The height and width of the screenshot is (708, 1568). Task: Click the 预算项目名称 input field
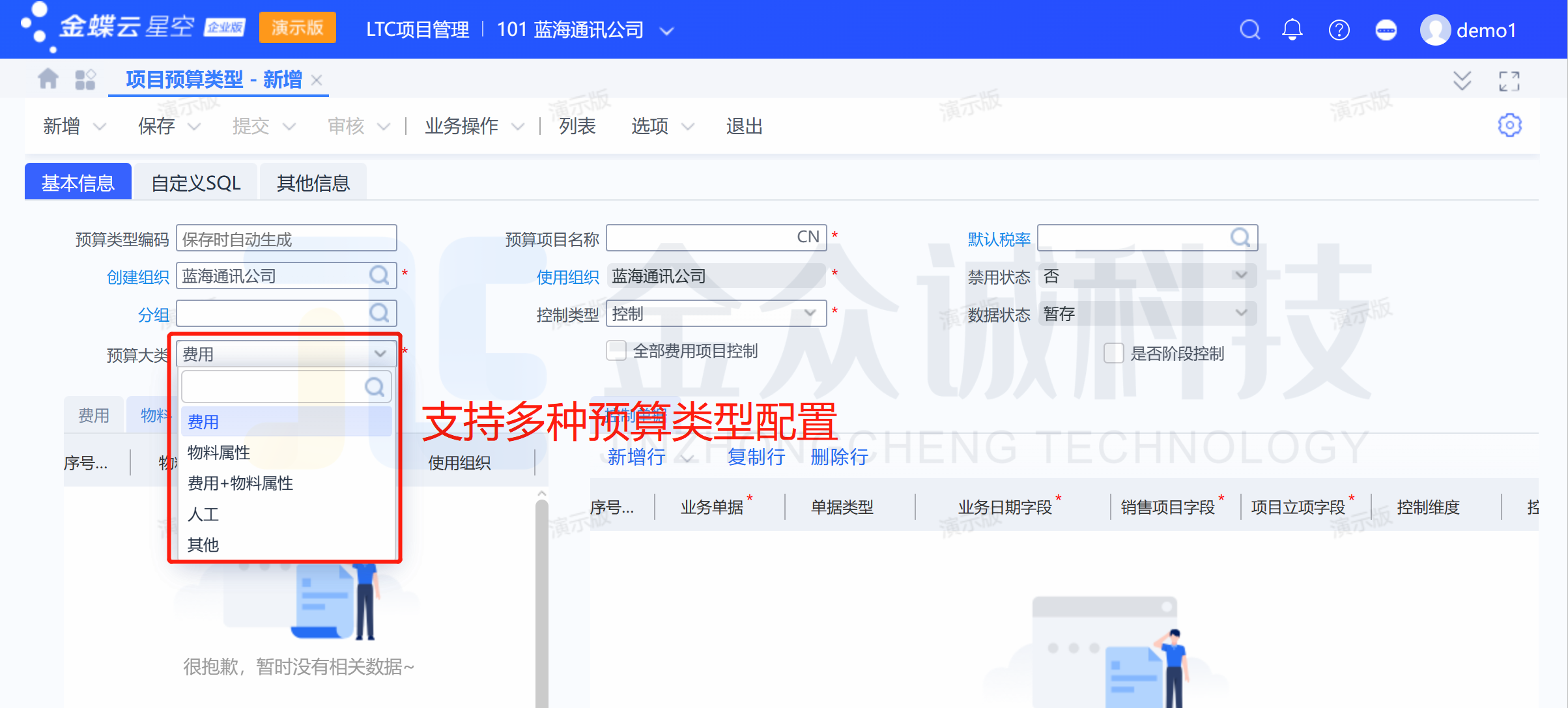(700, 238)
